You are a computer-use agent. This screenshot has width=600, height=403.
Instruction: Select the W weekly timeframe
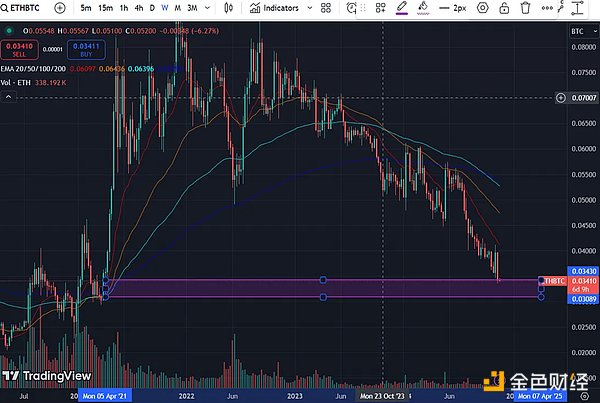pyautogui.click(x=162, y=8)
